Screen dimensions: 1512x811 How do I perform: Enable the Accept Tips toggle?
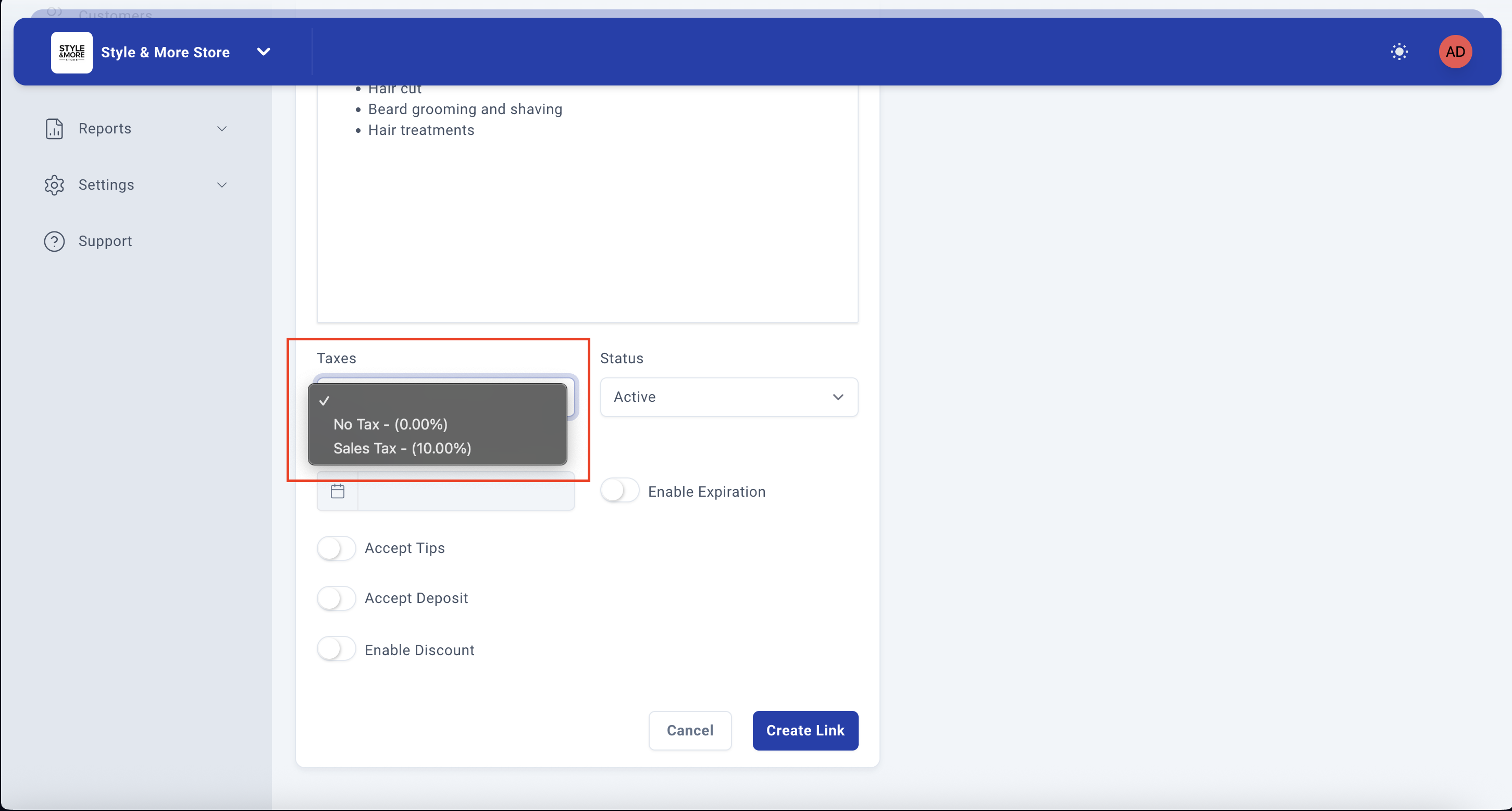(337, 548)
